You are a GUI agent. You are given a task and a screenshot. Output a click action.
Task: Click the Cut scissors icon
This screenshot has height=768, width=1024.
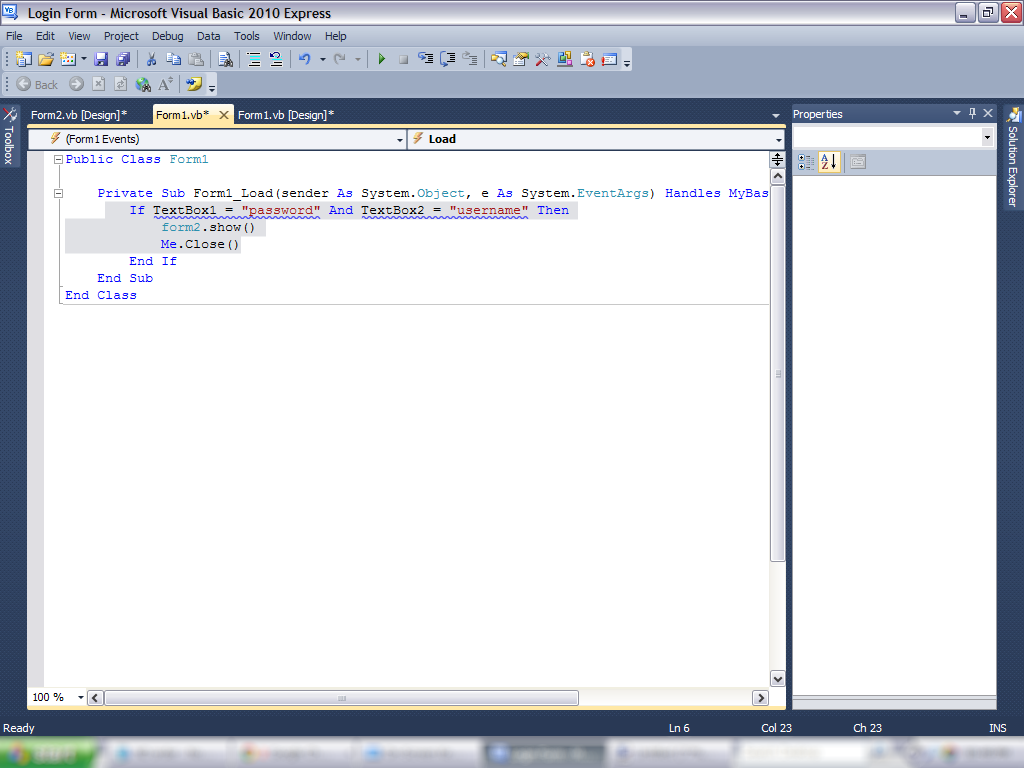151,60
